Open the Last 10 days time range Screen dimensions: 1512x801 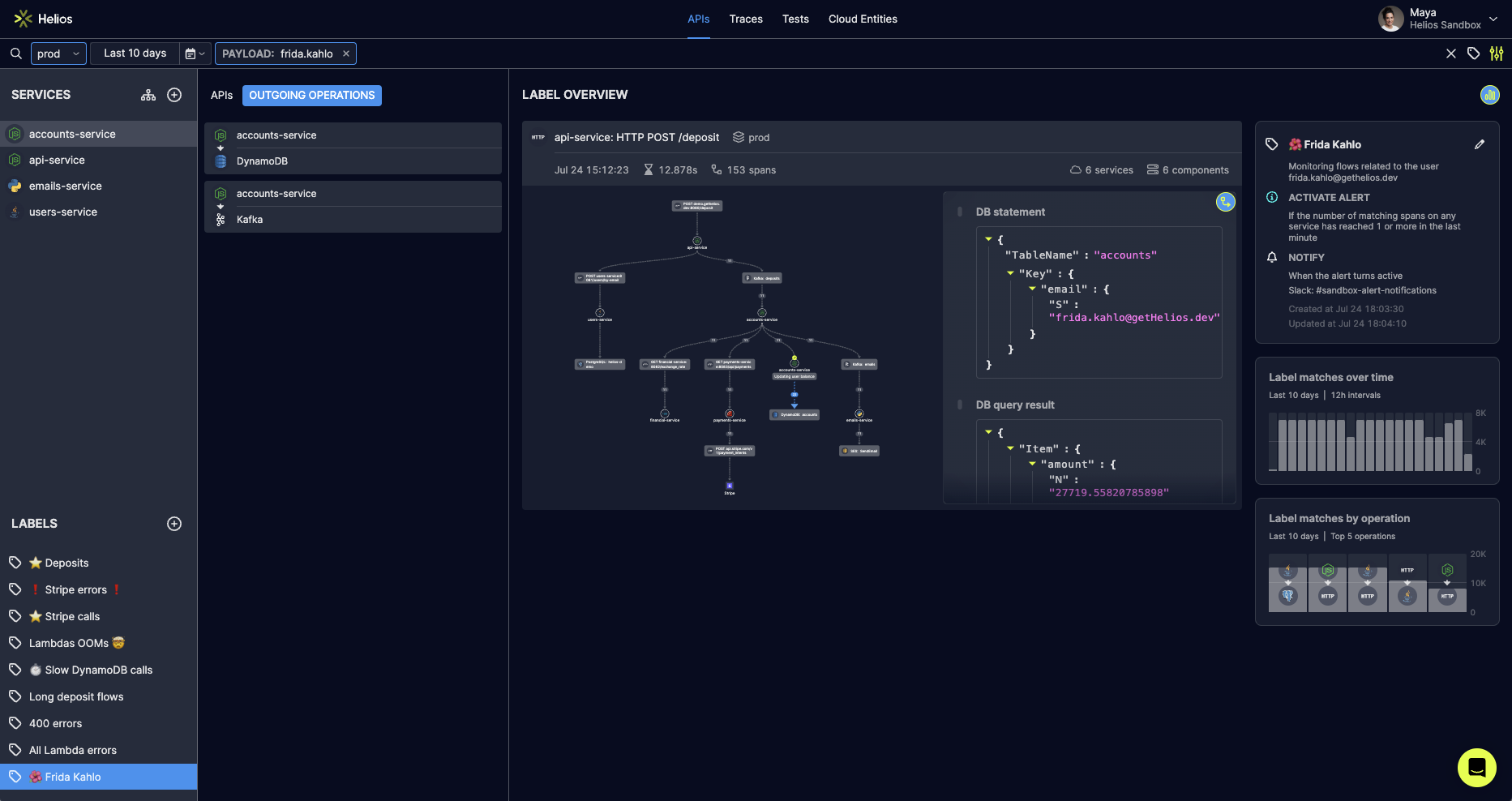[135, 54]
